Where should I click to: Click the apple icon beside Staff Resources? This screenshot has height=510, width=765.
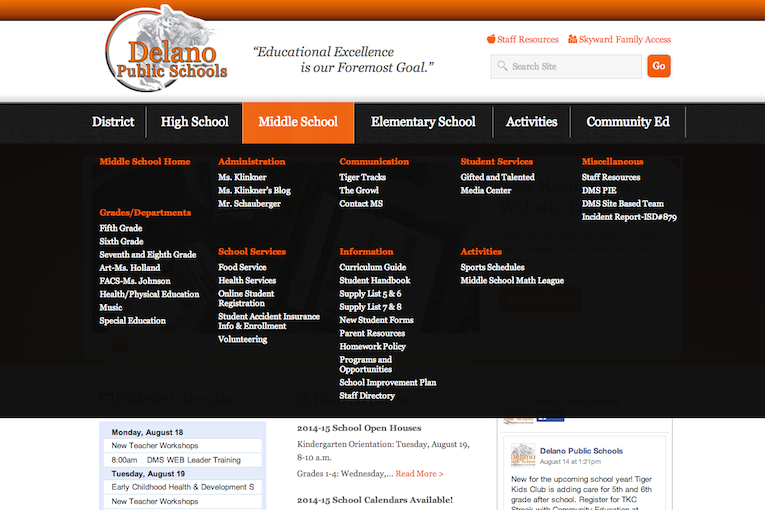pos(491,39)
